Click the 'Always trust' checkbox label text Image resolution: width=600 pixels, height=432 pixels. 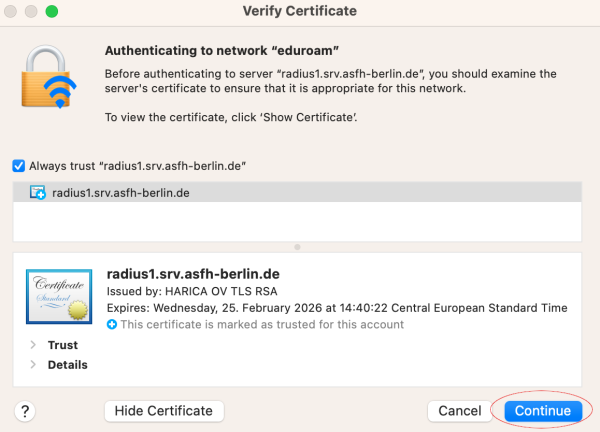137,166
